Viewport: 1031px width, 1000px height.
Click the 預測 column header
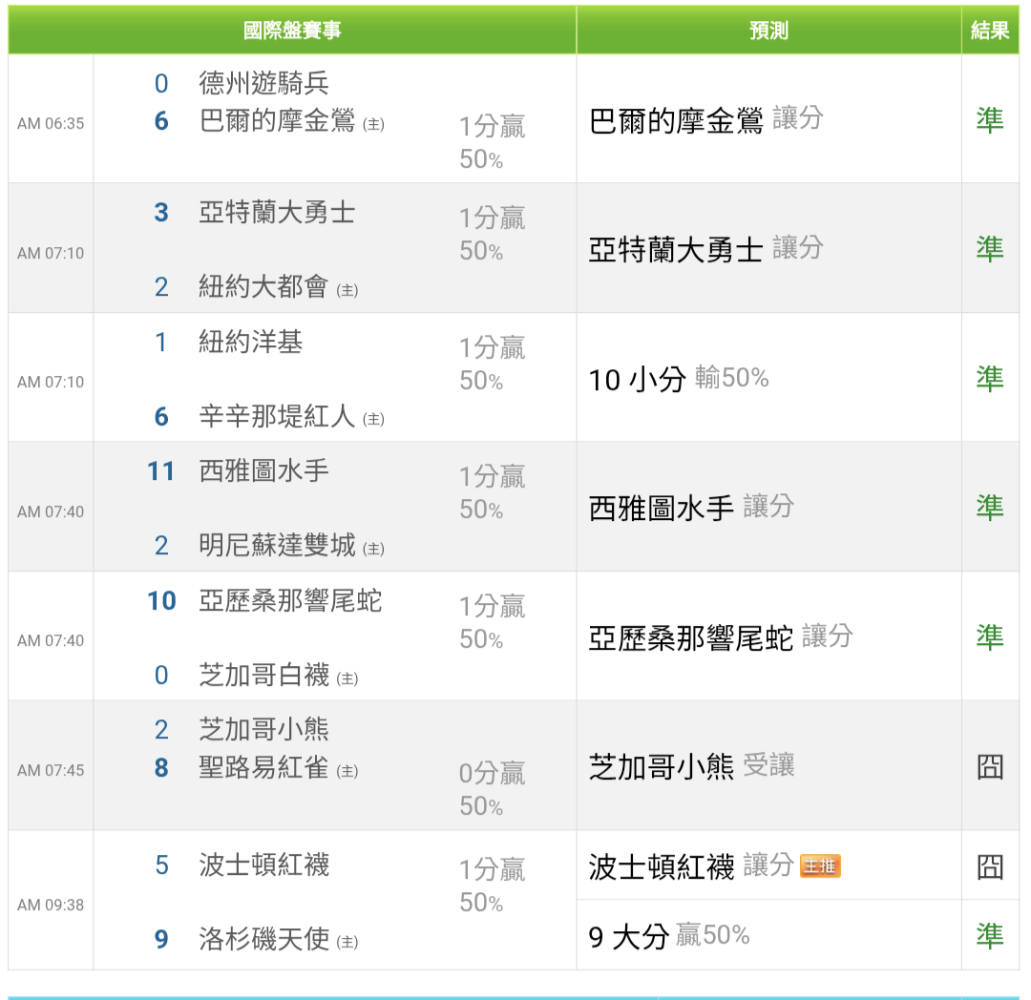coord(769,30)
